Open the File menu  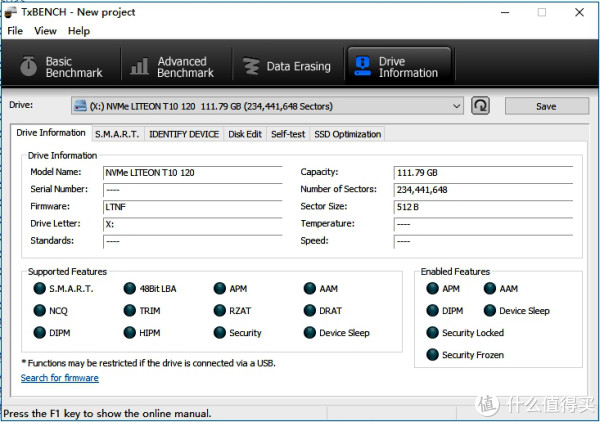pos(15,31)
